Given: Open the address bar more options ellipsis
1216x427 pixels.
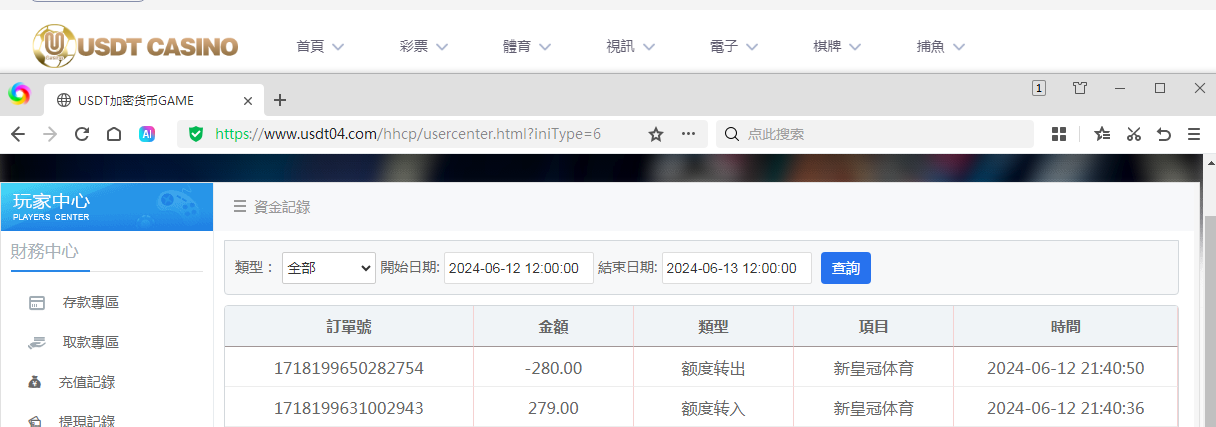Looking at the screenshot, I should [x=688, y=134].
